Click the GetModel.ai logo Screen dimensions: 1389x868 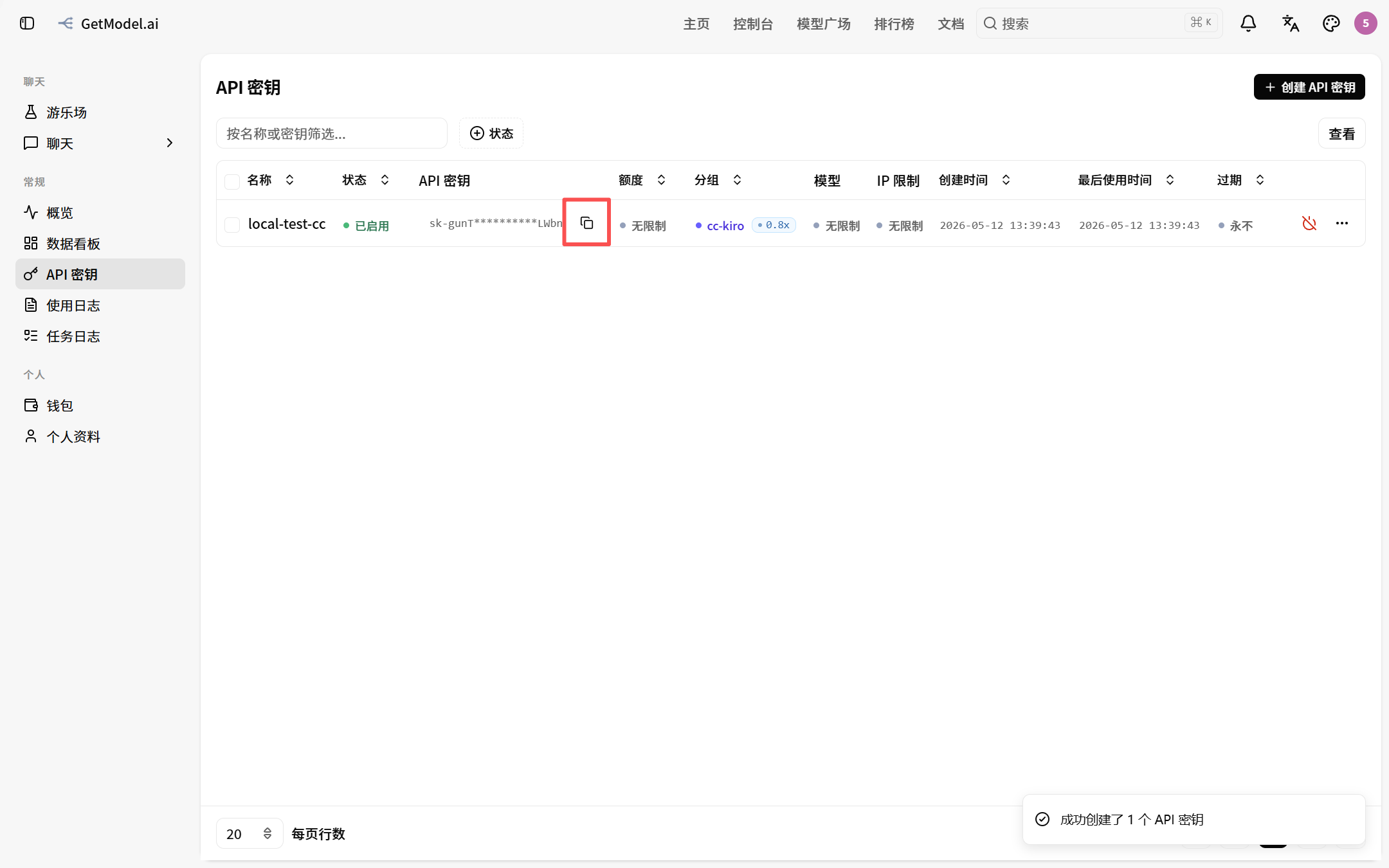click(108, 24)
